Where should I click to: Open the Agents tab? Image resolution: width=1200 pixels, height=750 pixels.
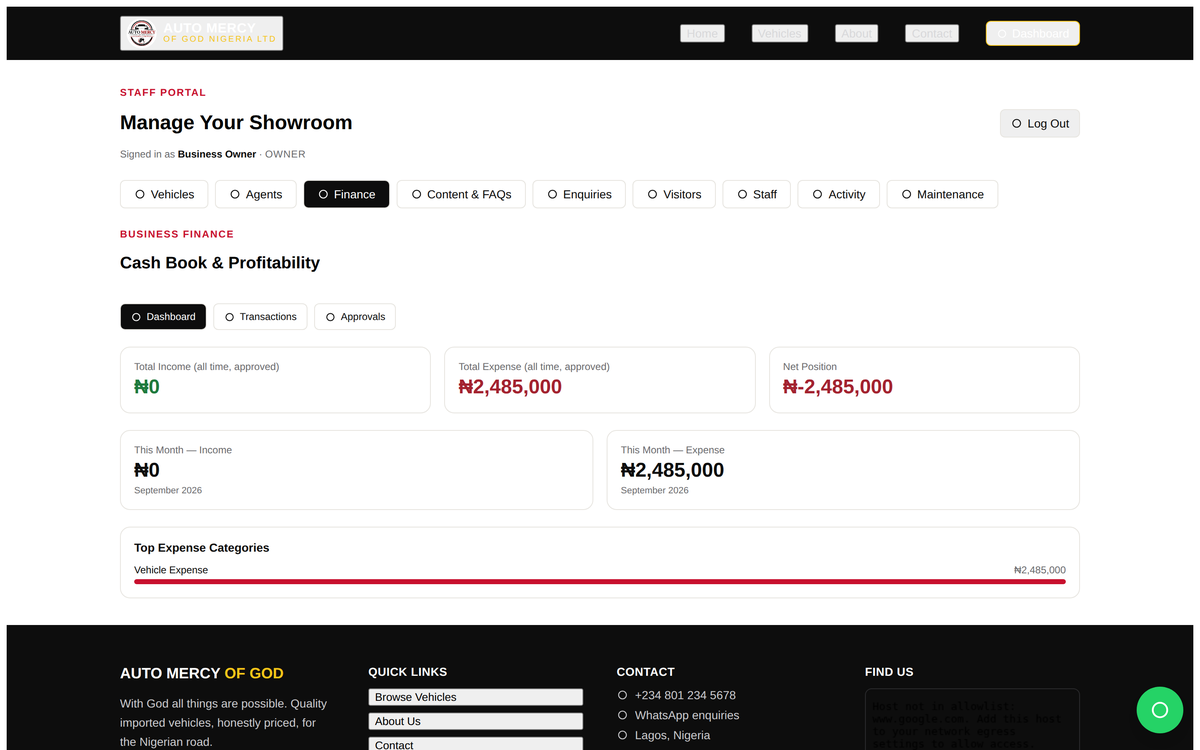[x=256, y=194]
